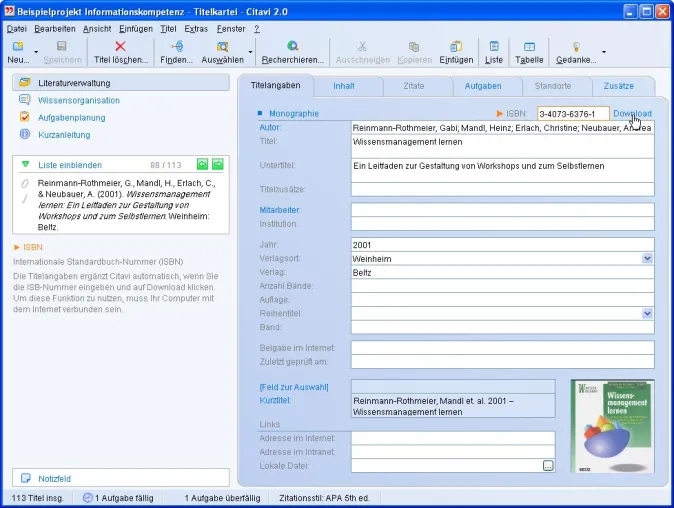Click 1 Aufgabe fällig in status bar
Viewport: 674px width, 508px height.
pos(124,498)
